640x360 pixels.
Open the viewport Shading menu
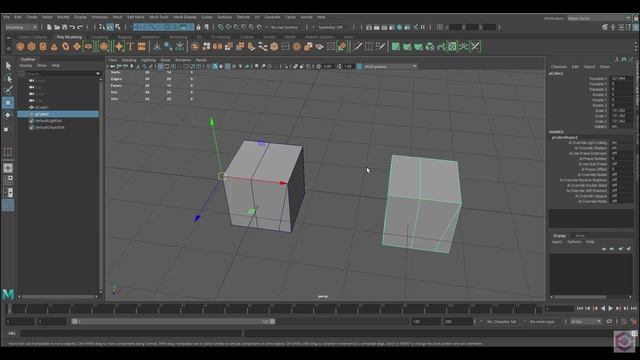click(x=129, y=60)
